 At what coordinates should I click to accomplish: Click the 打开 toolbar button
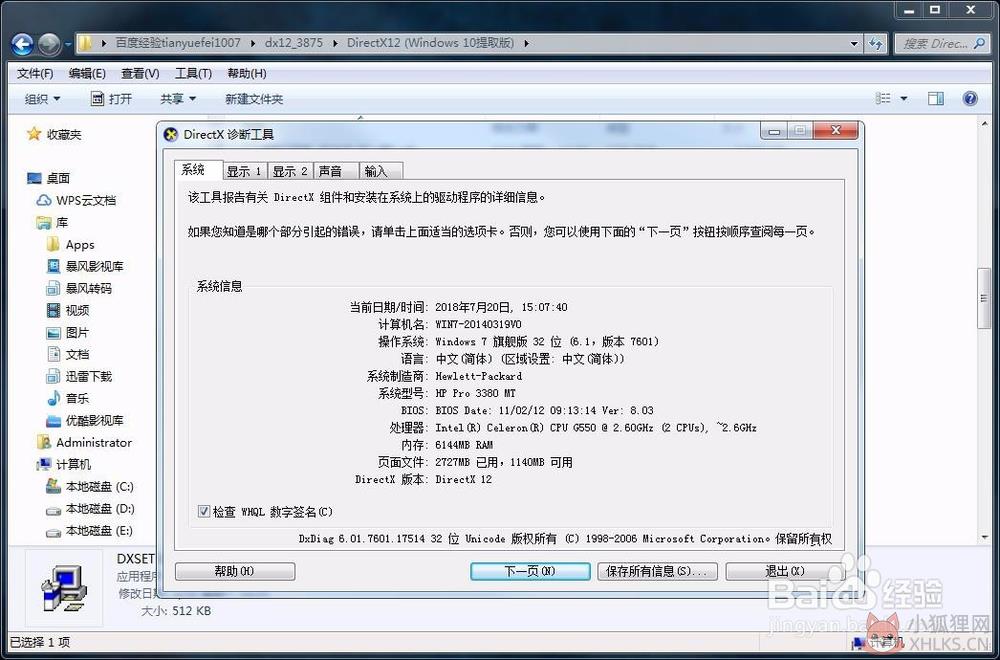click(x=112, y=99)
